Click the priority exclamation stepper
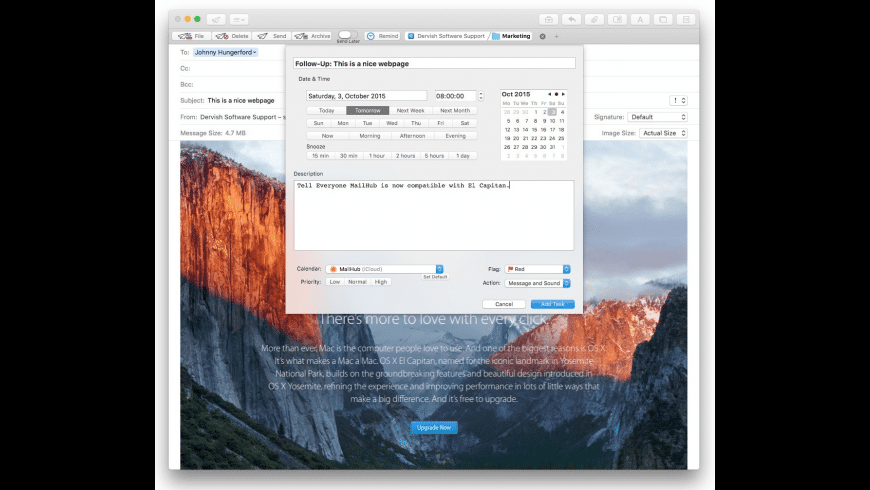This screenshot has height=490, width=870. [678, 100]
